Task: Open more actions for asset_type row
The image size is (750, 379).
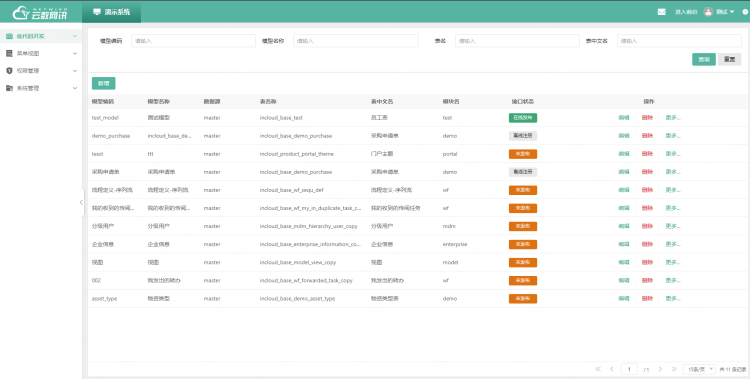Action: (x=673, y=299)
